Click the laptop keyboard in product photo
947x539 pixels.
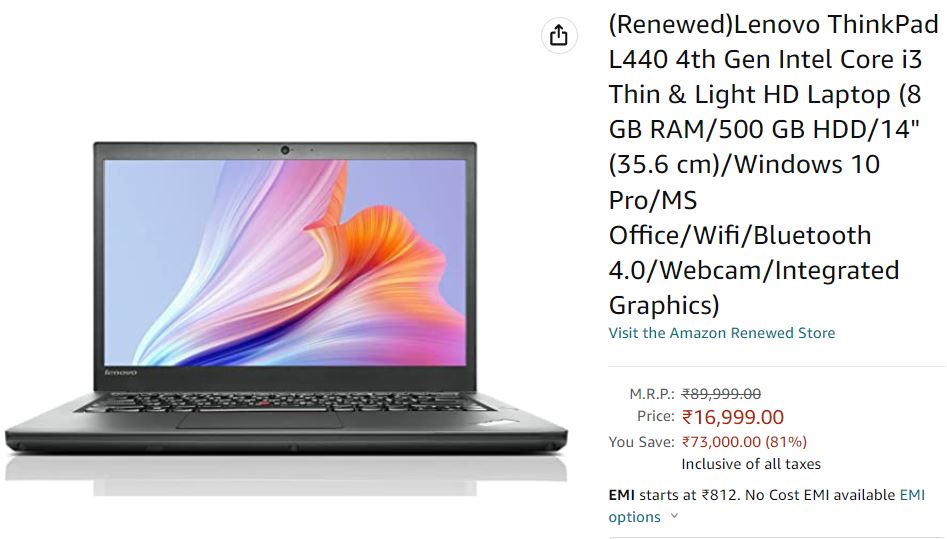pyautogui.click(x=284, y=402)
